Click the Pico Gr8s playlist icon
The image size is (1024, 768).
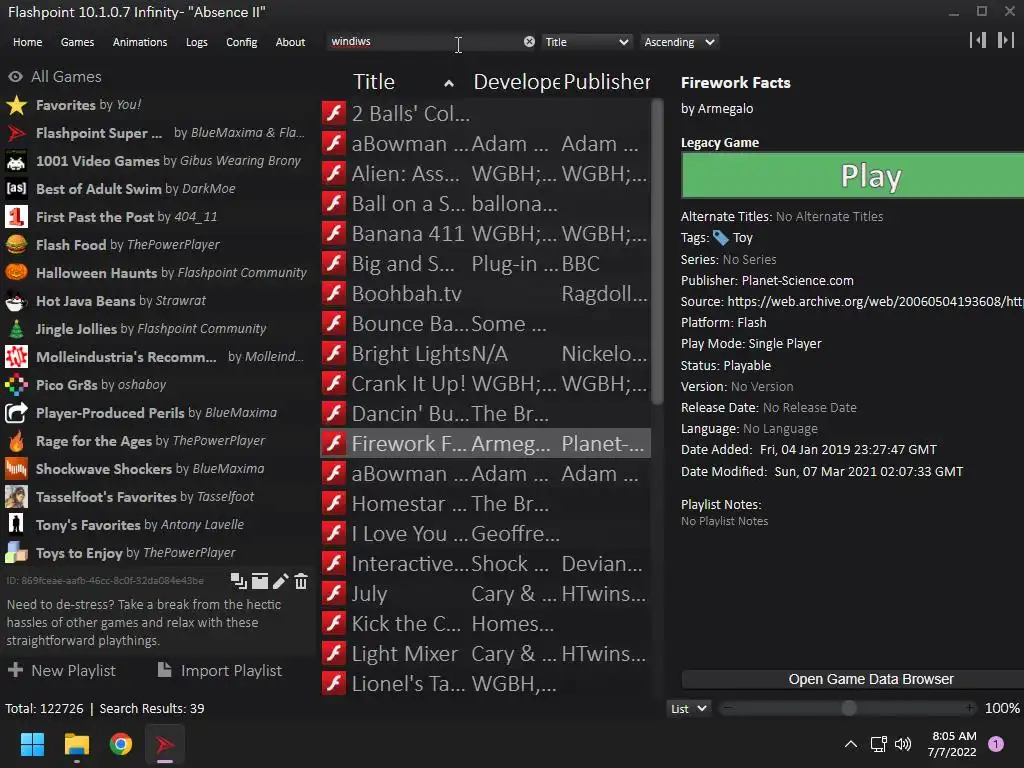point(16,385)
